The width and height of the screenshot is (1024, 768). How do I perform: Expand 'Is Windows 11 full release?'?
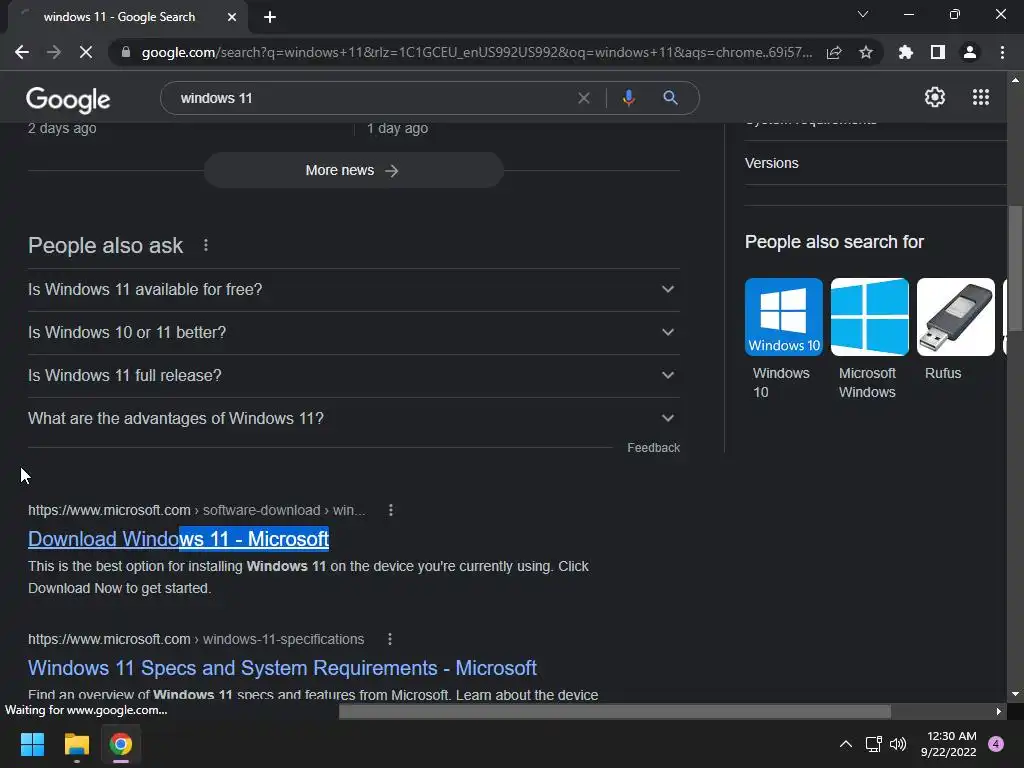coord(353,376)
